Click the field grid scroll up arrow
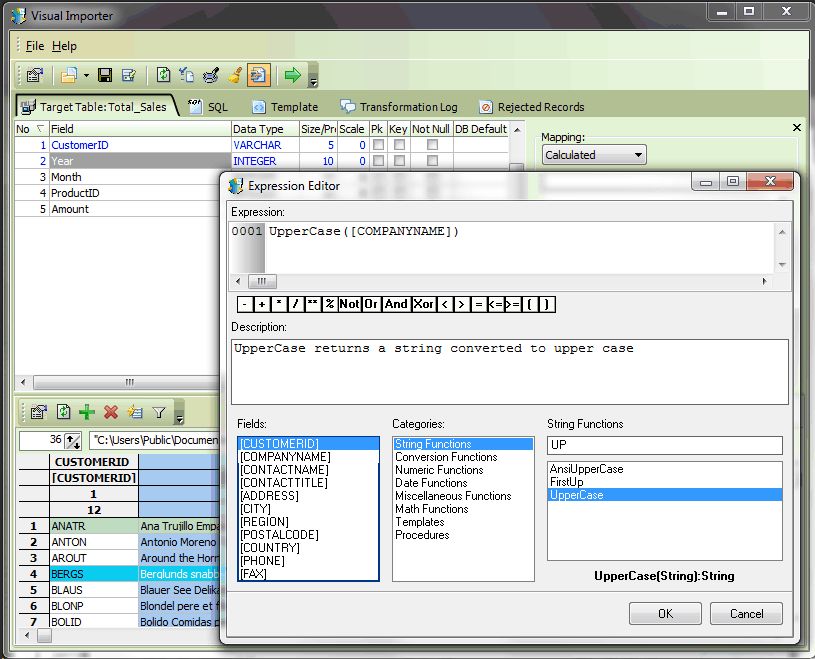Image resolution: width=815 pixels, height=659 pixels. [517, 129]
